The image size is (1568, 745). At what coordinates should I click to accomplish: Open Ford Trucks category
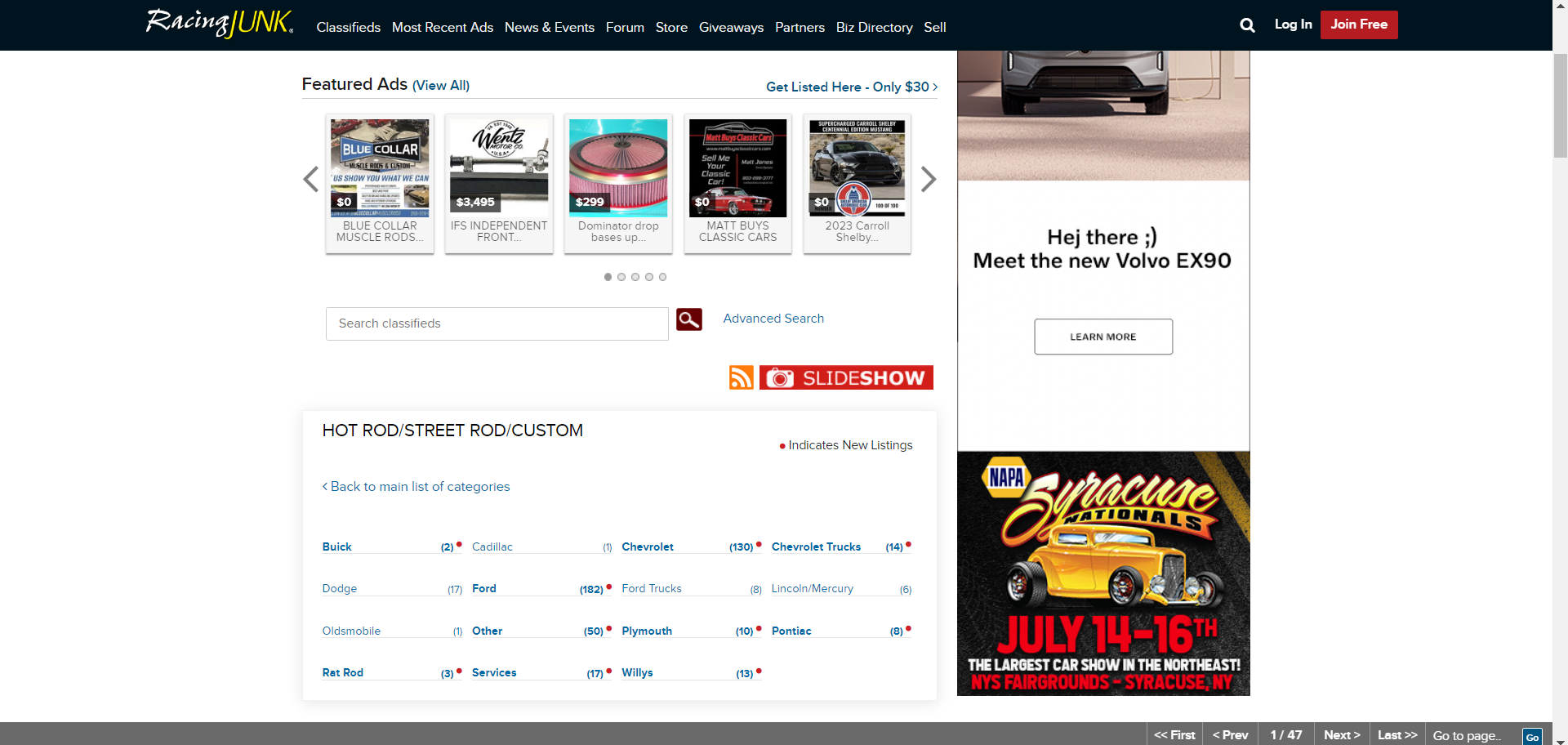click(652, 588)
